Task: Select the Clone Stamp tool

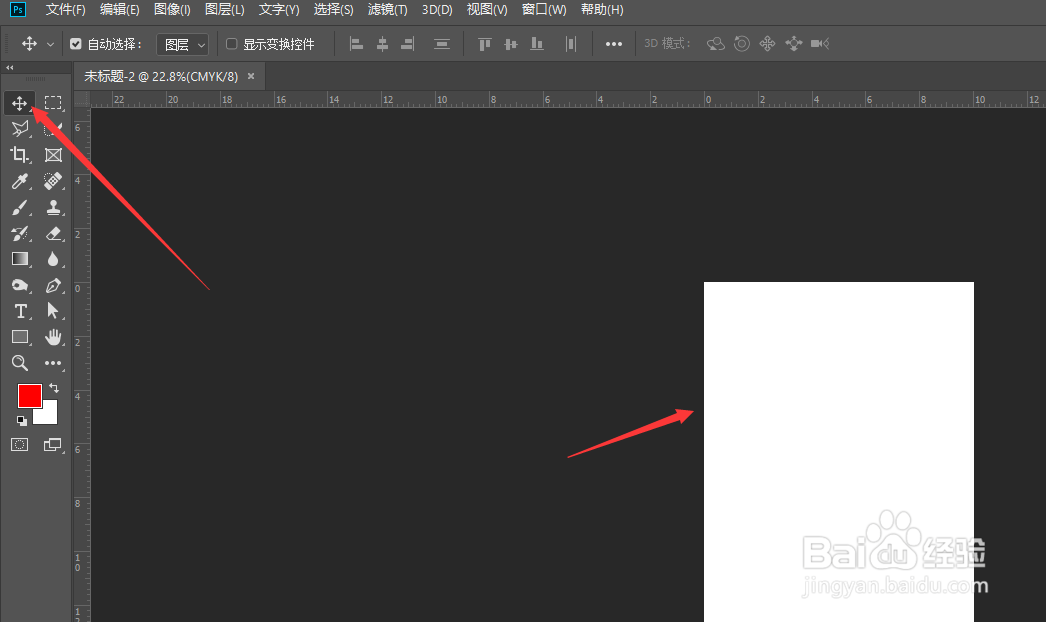Action: [53, 208]
